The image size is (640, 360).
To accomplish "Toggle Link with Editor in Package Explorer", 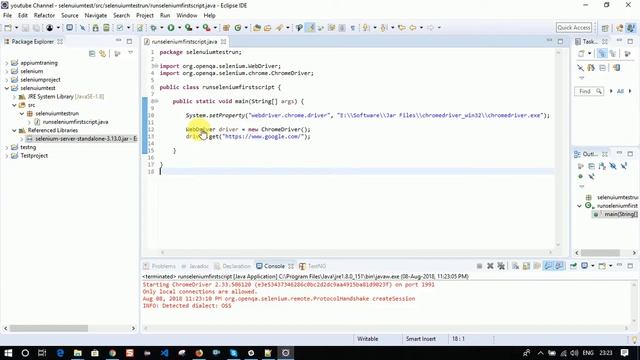I will pyautogui.click(x=102, y=54).
